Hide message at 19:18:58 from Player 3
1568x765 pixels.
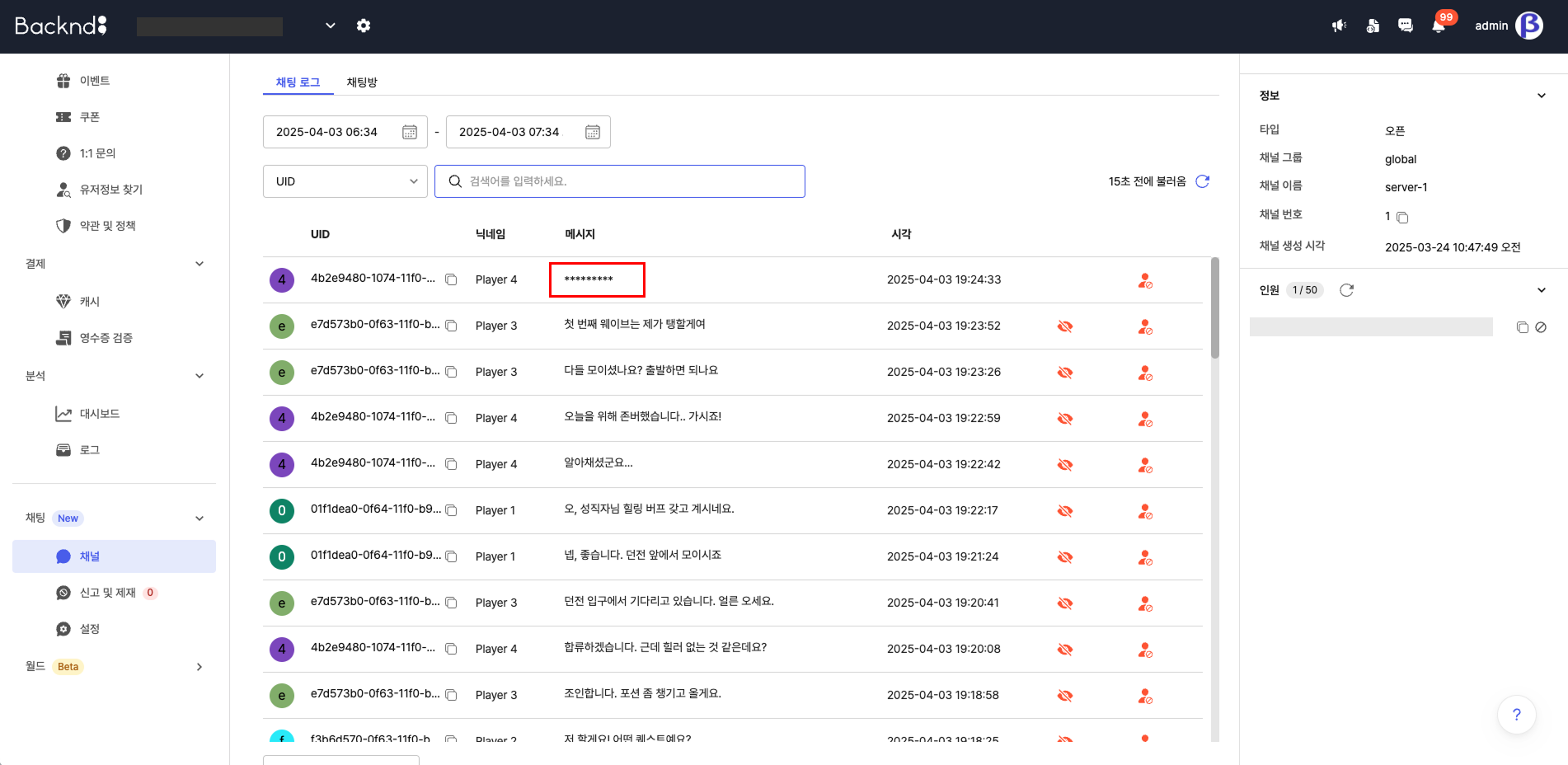(1065, 696)
